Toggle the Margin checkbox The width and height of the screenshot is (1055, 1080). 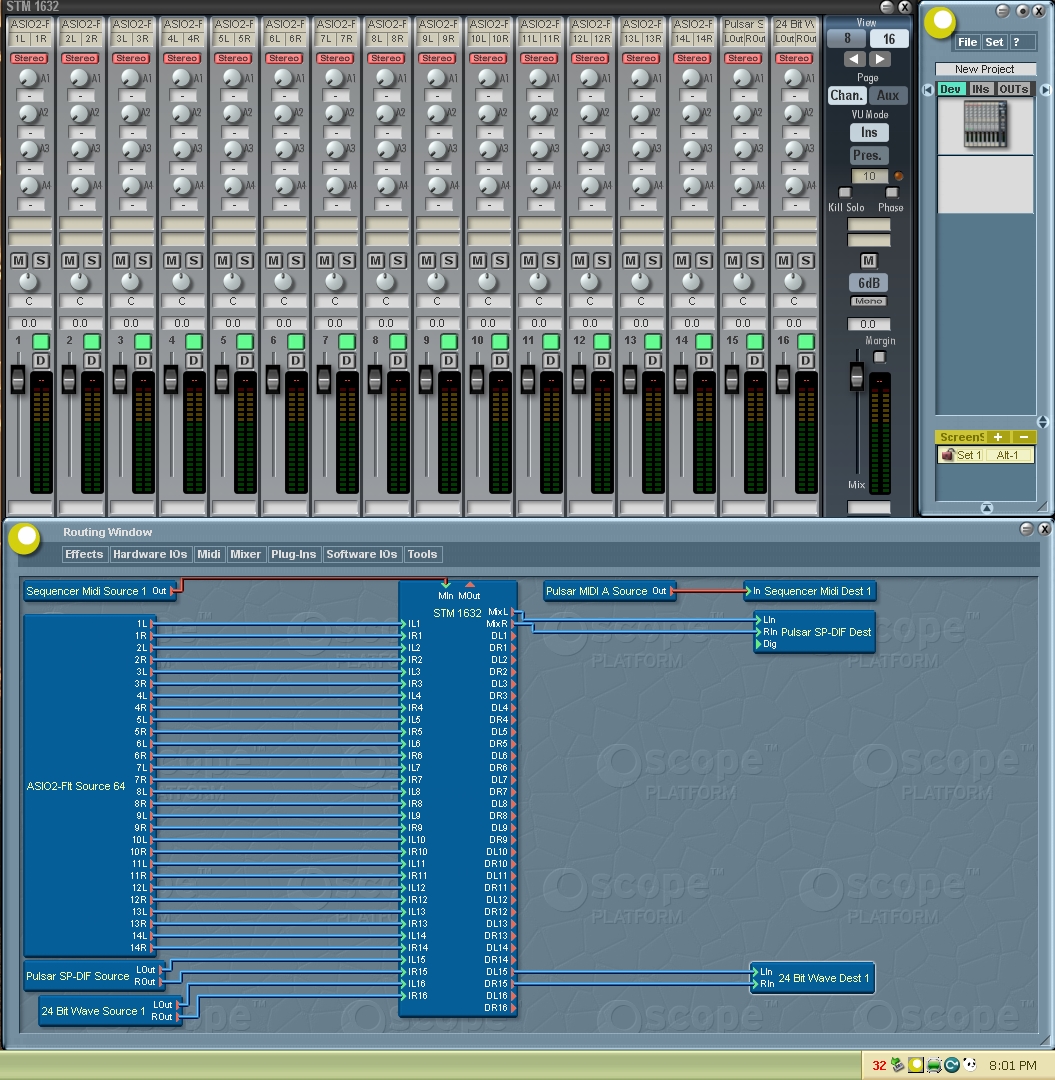(x=879, y=357)
